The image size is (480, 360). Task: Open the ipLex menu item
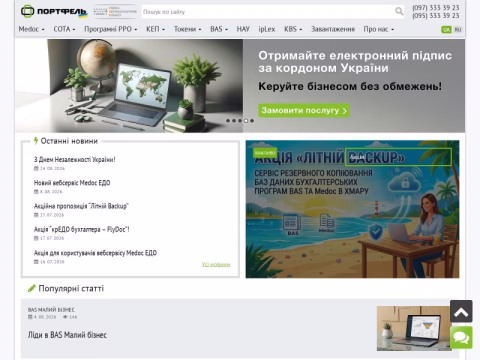[x=267, y=29]
